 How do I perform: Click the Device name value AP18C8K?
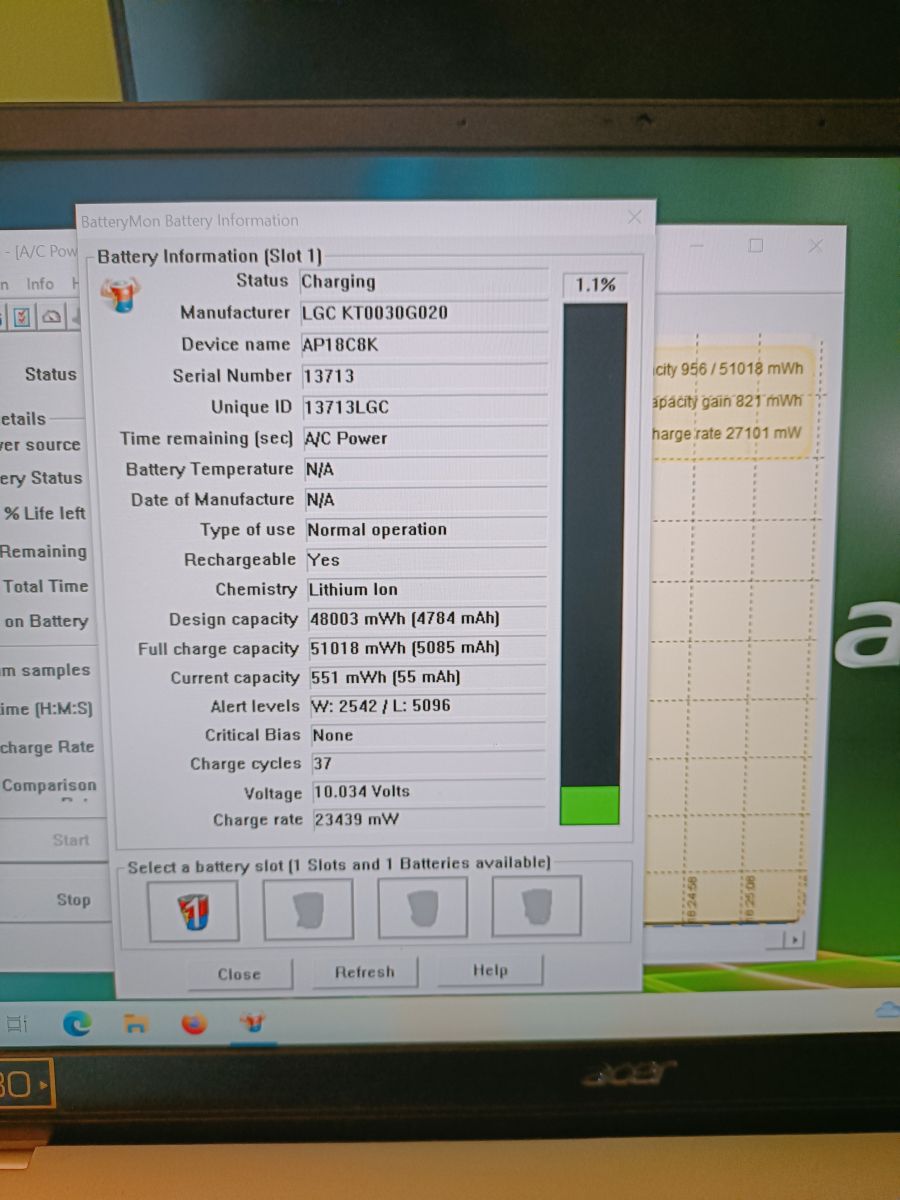pos(425,345)
